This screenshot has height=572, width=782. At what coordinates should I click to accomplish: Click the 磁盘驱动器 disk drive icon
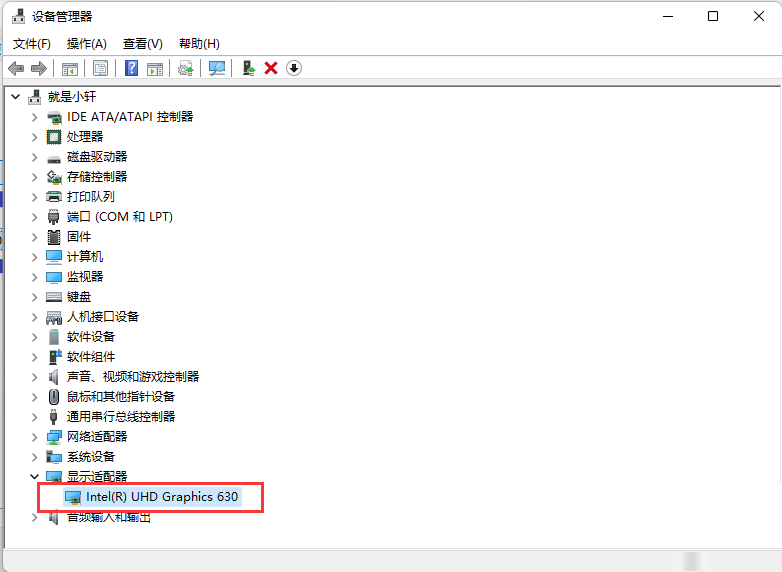(53, 159)
